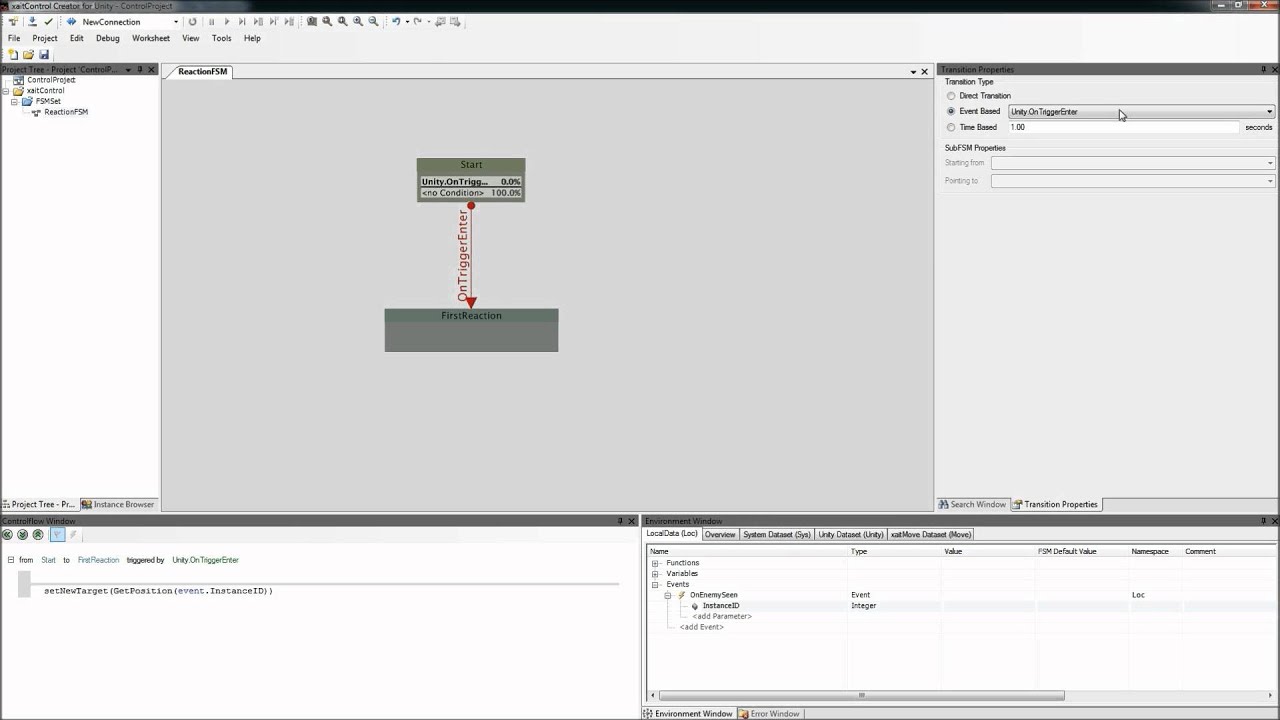Click the Open project folder icon
The width and height of the screenshot is (1280, 720).
tap(27, 54)
